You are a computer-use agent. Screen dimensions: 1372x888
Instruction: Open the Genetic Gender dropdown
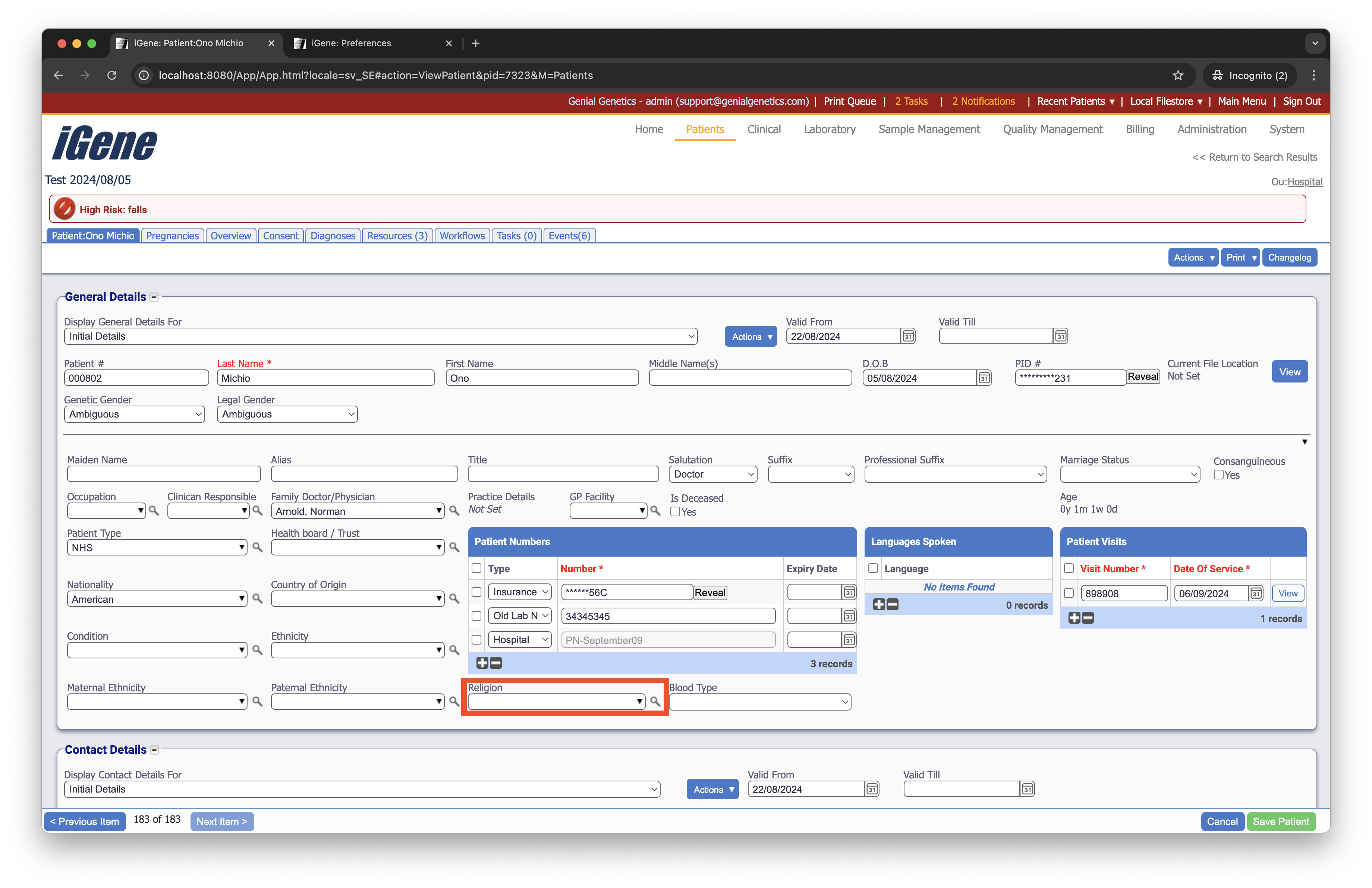(134, 414)
